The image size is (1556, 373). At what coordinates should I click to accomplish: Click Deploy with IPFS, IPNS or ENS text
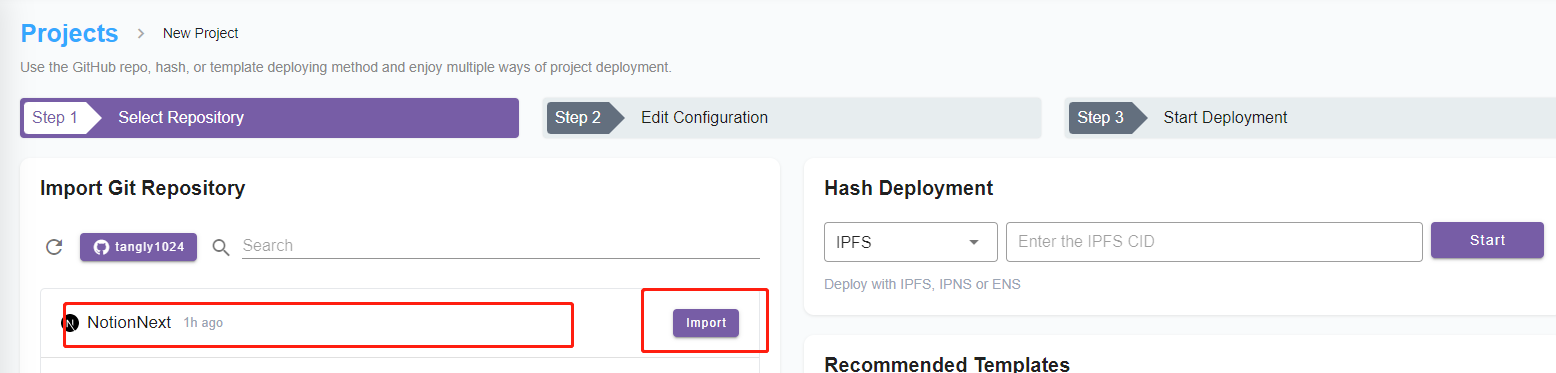[x=922, y=284]
